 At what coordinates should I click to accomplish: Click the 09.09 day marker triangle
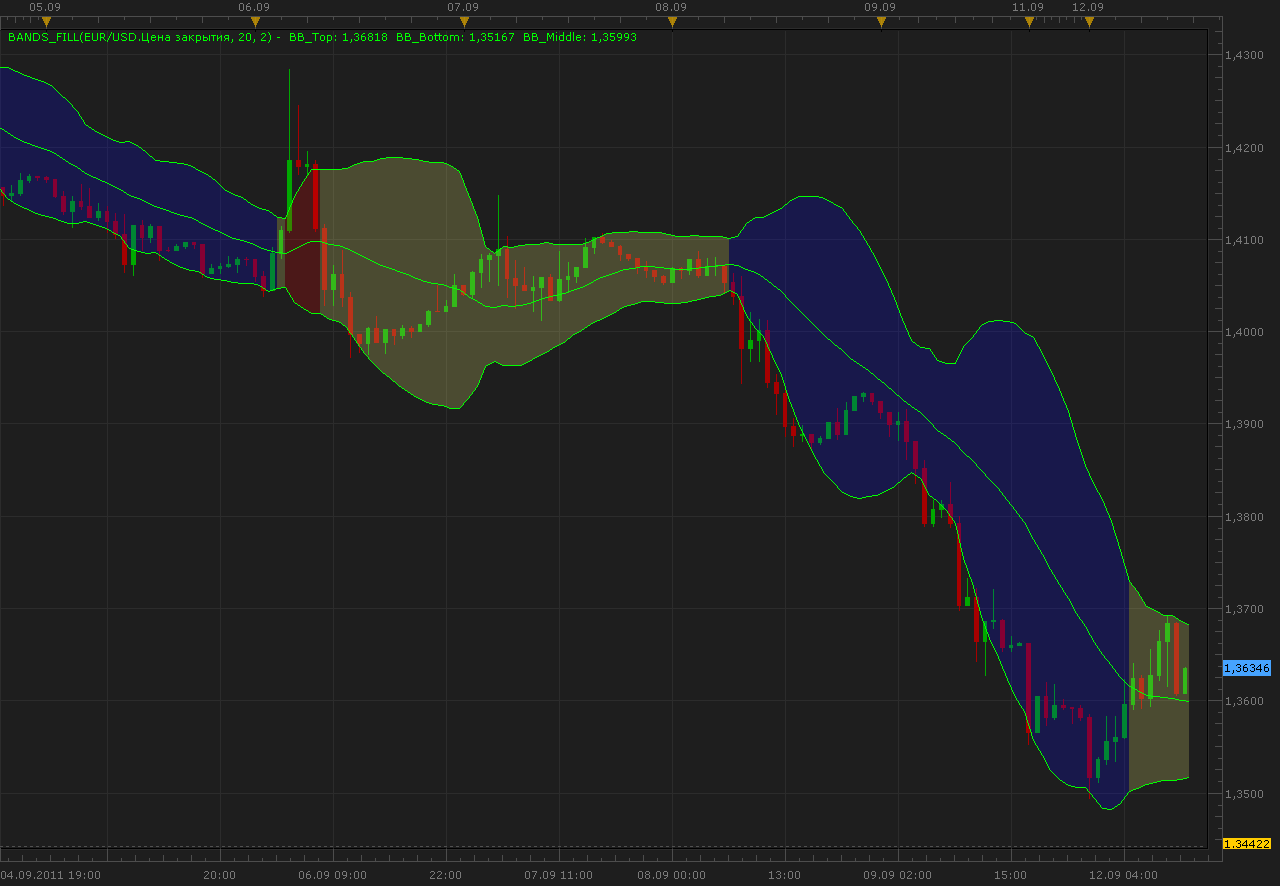point(881,22)
